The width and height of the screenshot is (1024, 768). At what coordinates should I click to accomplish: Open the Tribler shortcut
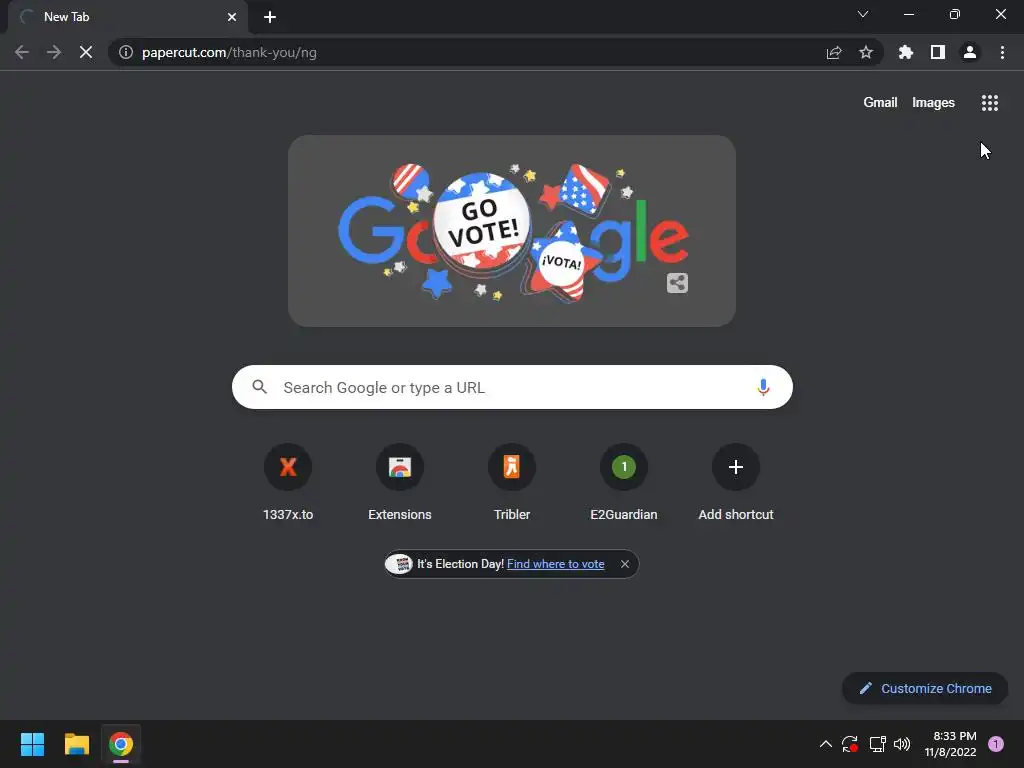pyautogui.click(x=512, y=483)
